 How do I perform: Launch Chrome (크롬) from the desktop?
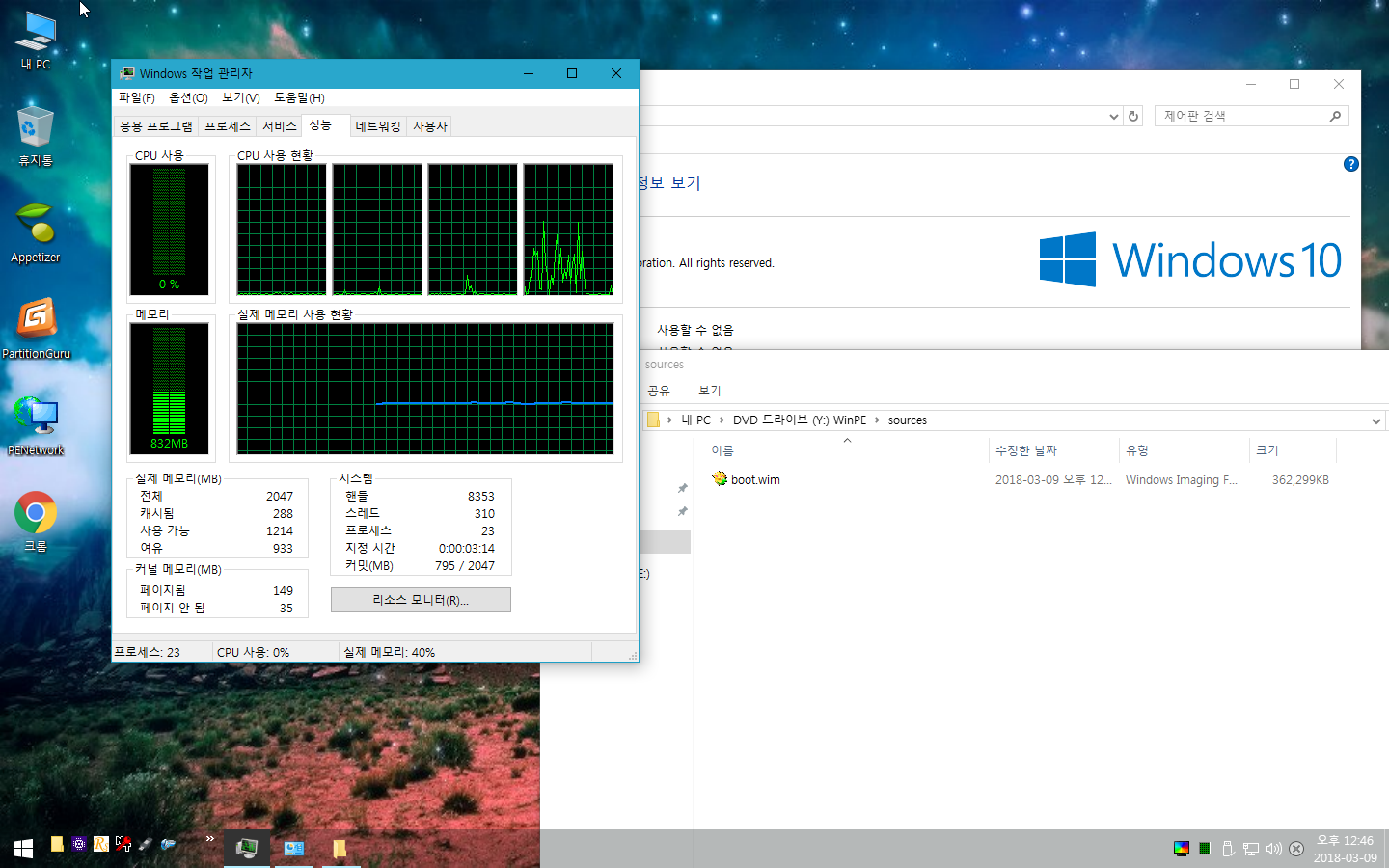(x=36, y=522)
